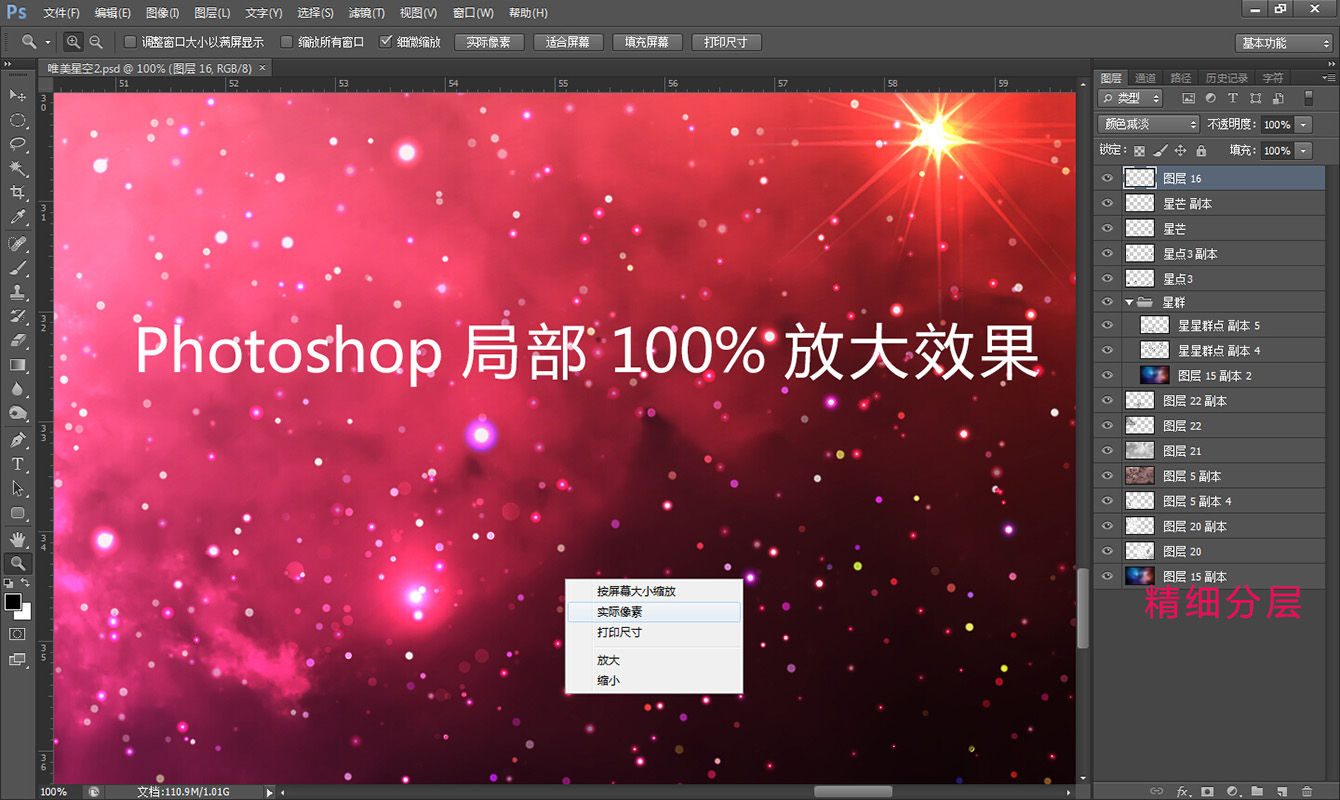Enable zoom all windows checkbox

tap(287, 42)
